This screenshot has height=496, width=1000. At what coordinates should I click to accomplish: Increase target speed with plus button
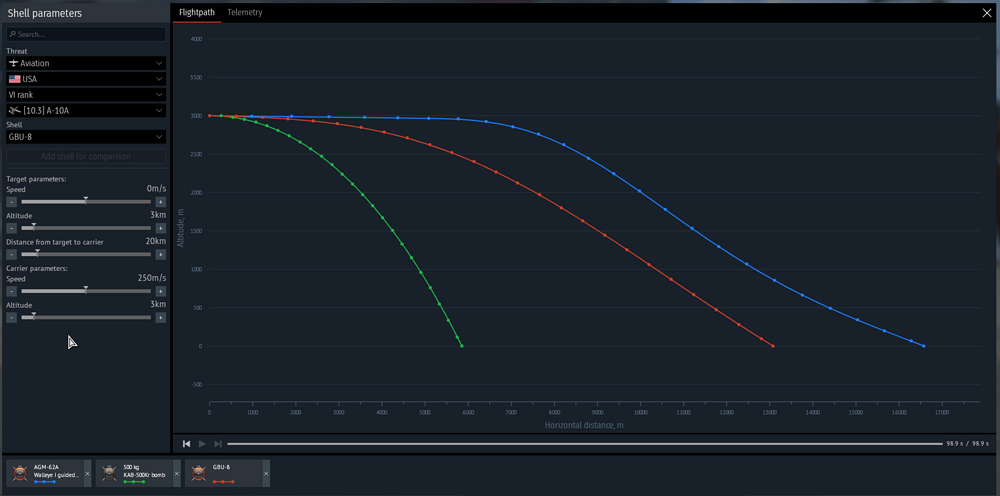coord(161,202)
